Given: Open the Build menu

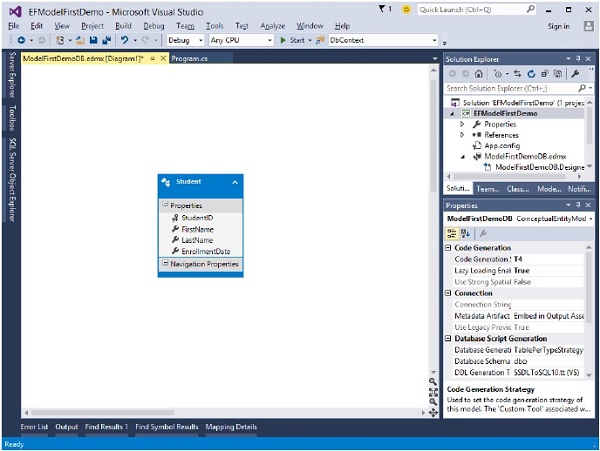Looking at the screenshot, I should tap(123, 25).
